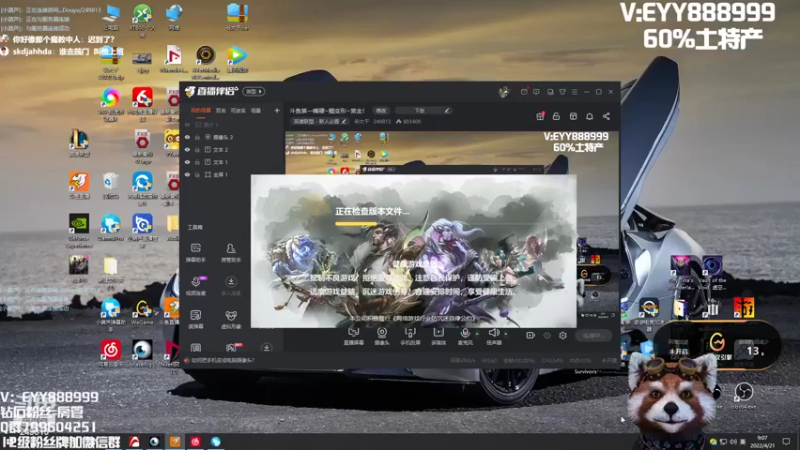
Task: Select the 摄像头 2 source row
Action: click(232, 137)
